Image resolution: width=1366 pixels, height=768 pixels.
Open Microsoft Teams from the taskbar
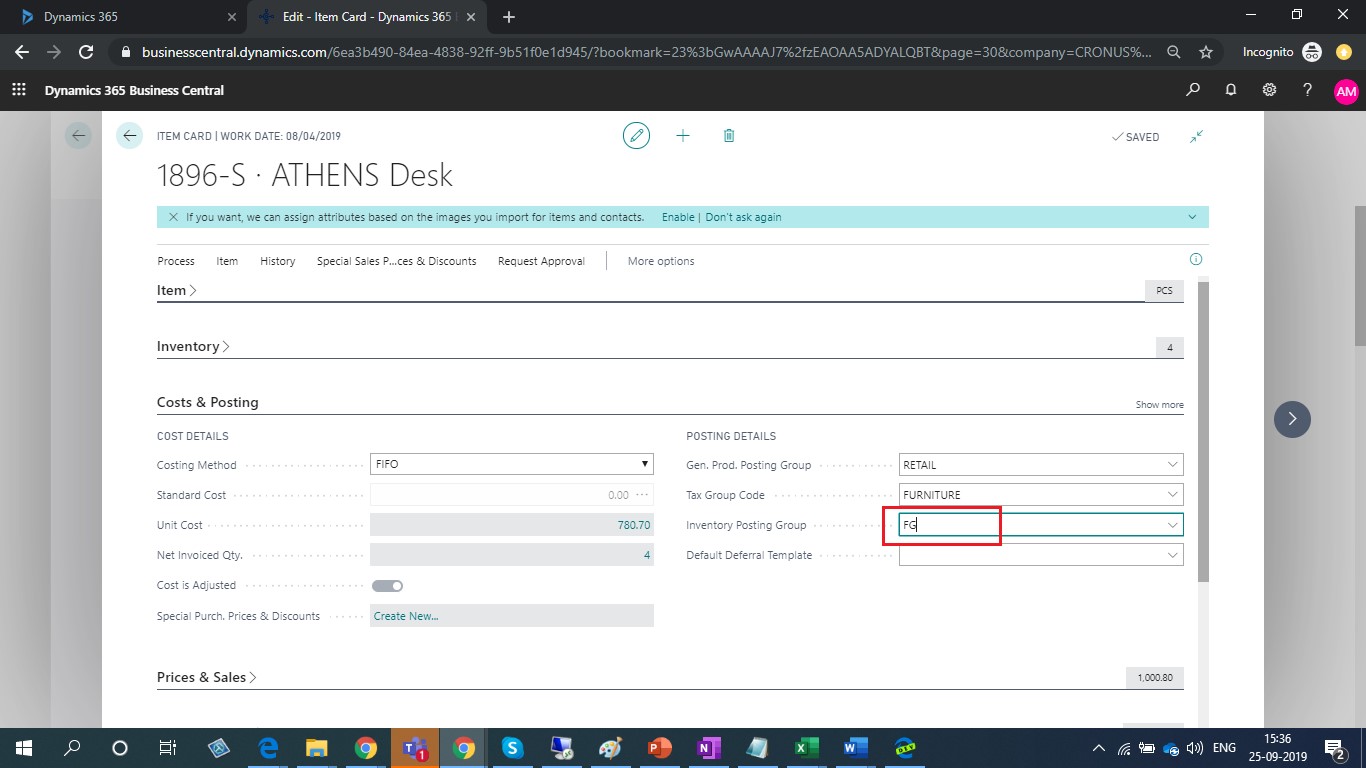[x=415, y=747]
